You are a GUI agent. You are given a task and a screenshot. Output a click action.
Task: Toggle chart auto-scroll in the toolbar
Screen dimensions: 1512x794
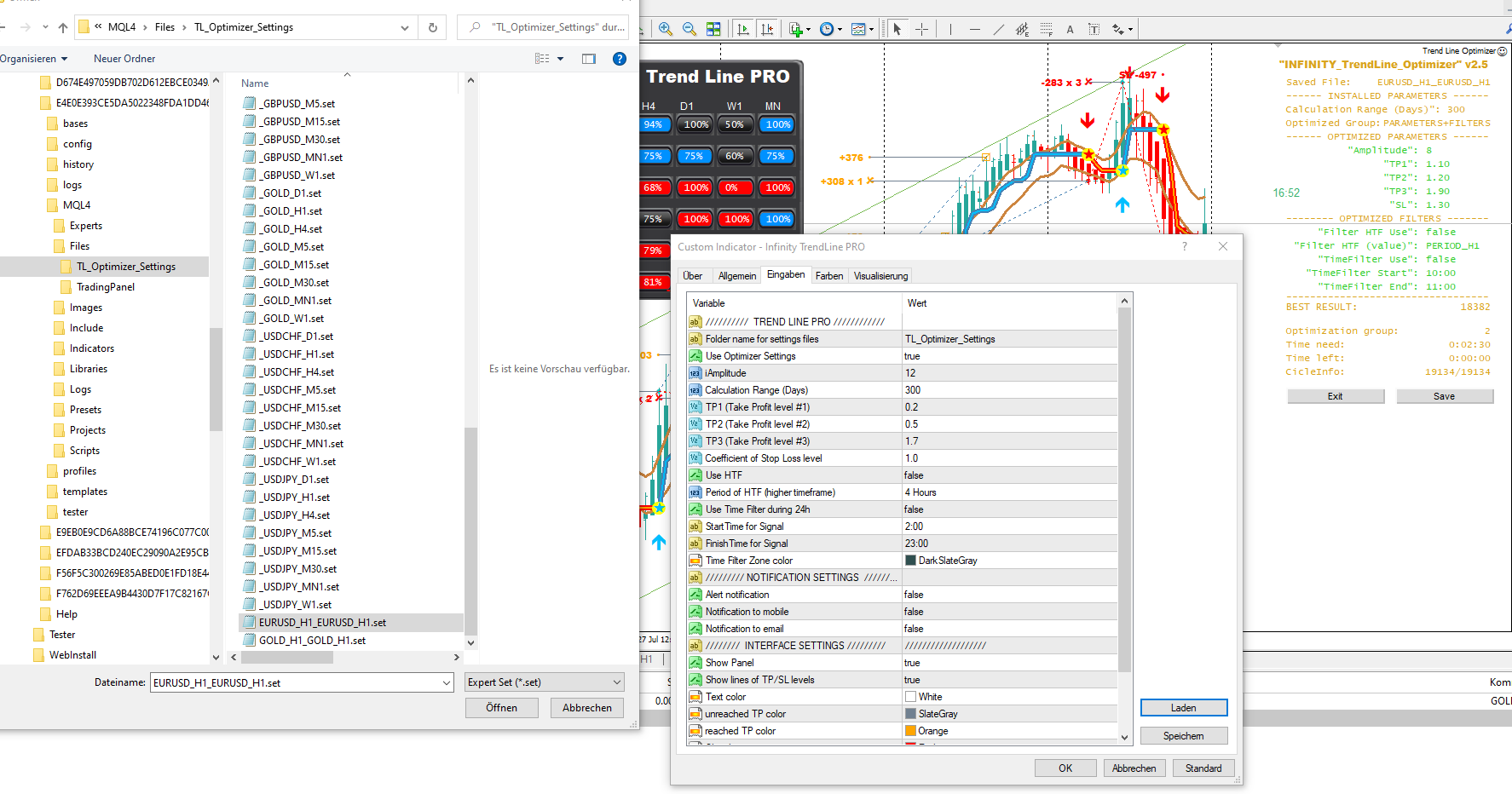[x=743, y=29]
